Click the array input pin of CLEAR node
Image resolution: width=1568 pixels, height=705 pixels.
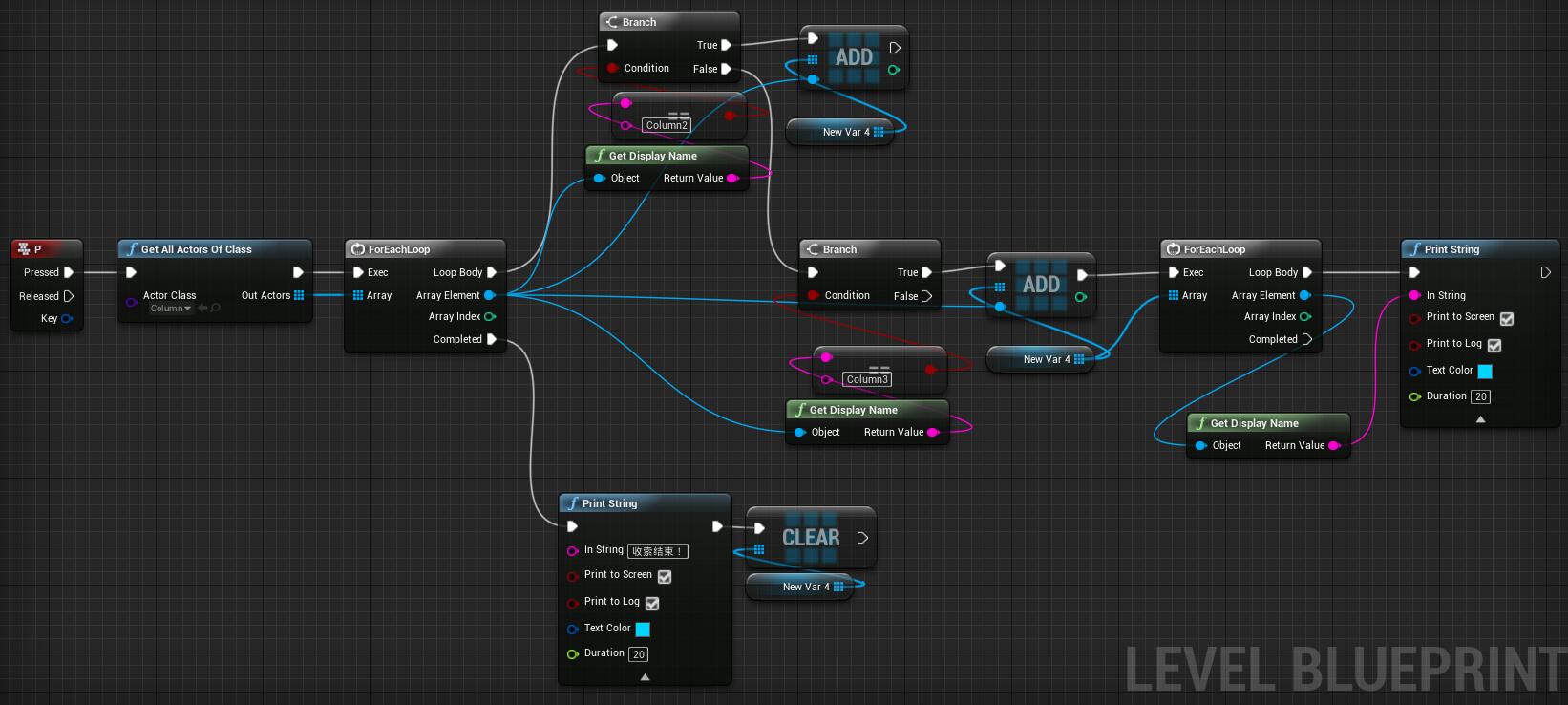click(759, 549)
